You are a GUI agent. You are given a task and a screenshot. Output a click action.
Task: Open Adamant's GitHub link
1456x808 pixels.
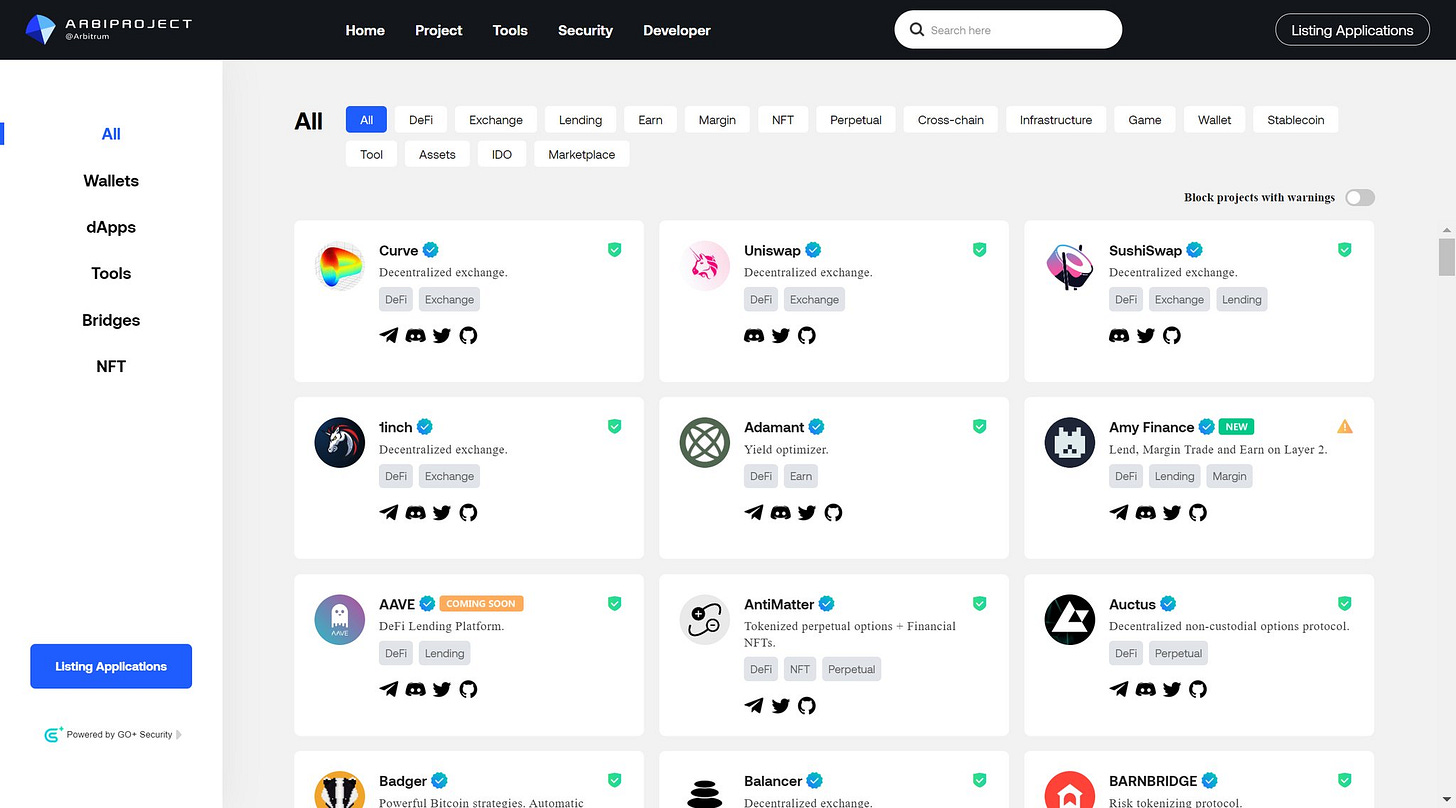pyautogui.click(x=833, y=512)
